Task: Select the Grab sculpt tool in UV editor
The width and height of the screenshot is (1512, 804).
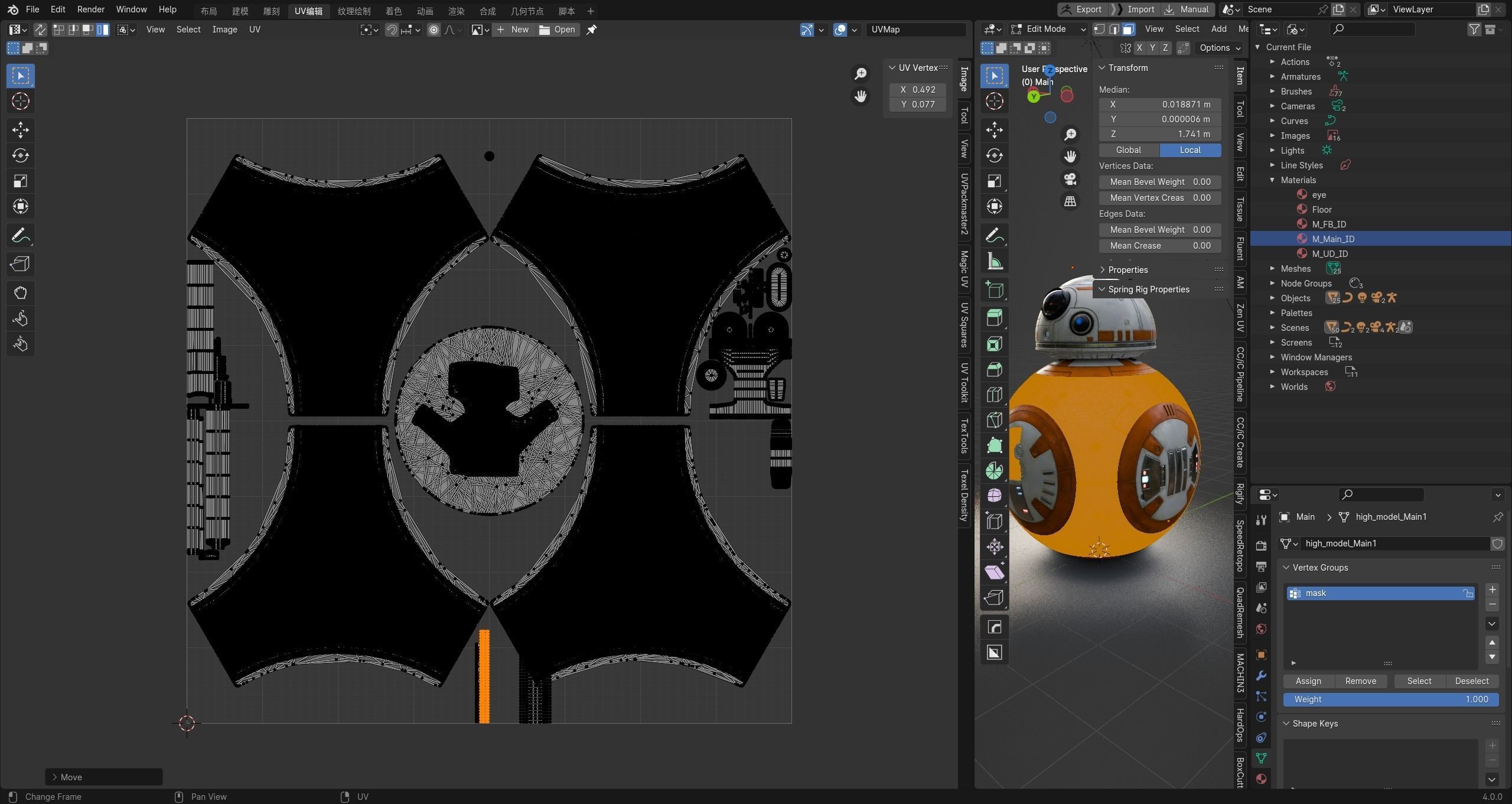Action: (x=21, y=292)
